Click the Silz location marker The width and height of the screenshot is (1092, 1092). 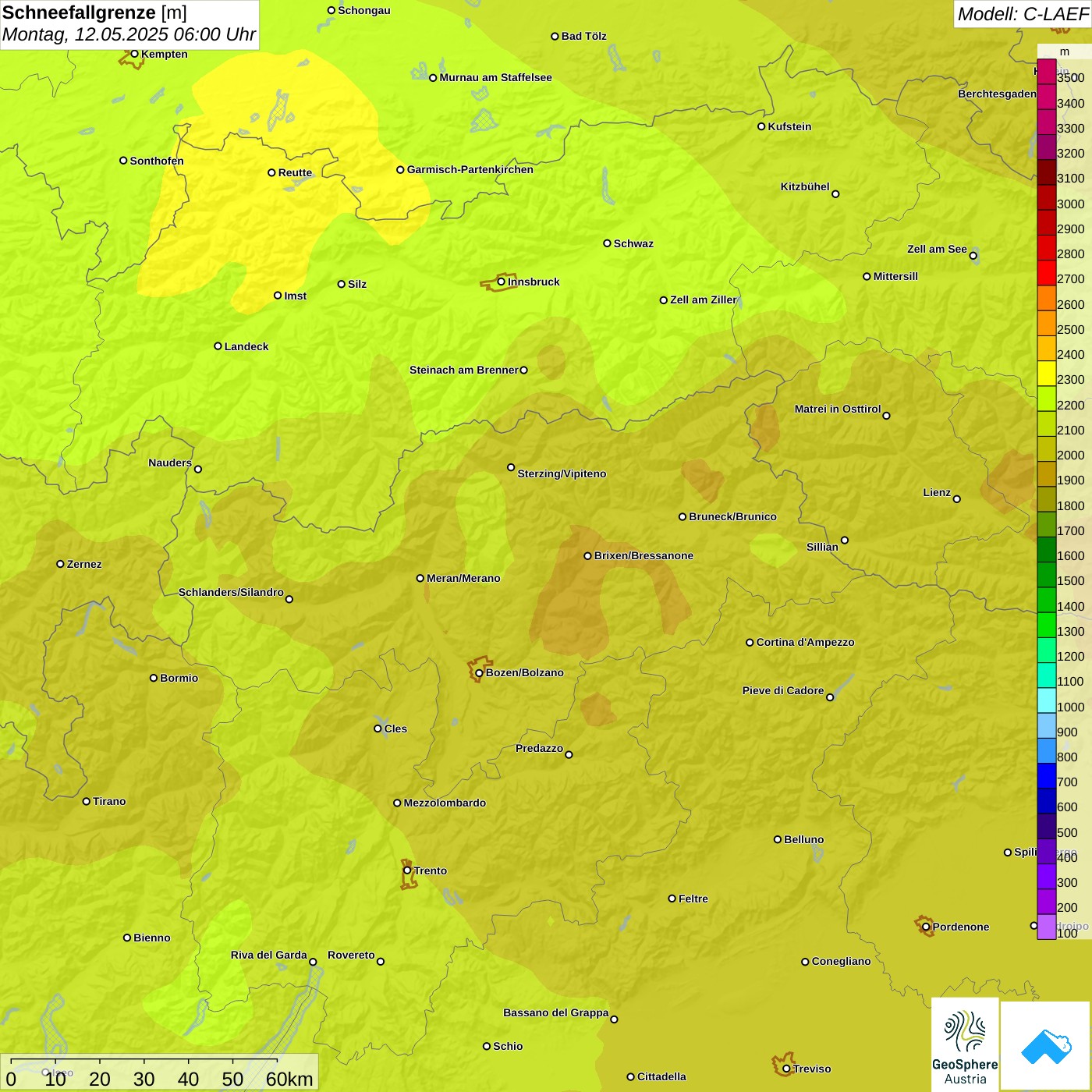(x=341, y=284)
